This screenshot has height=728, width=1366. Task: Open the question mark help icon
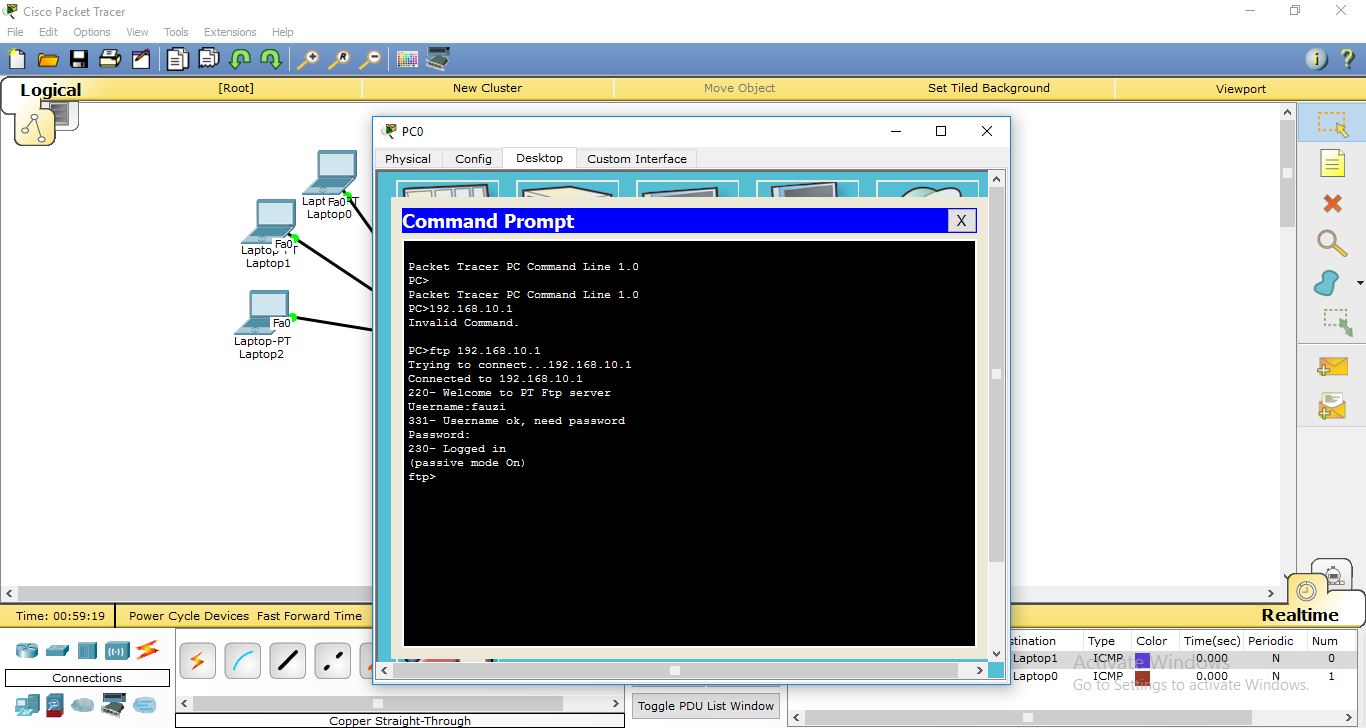point(1347,60)
